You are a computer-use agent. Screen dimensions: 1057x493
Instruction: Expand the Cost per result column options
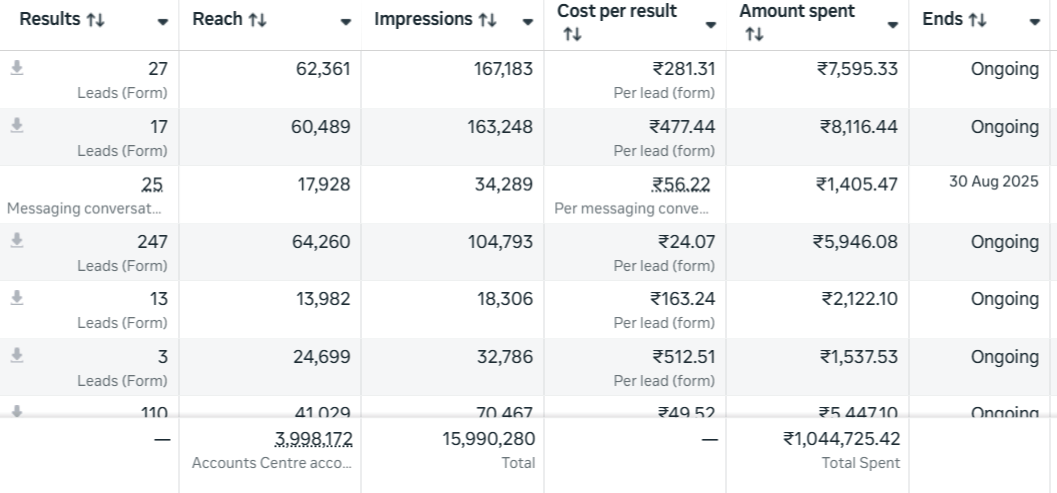[711, 25]
